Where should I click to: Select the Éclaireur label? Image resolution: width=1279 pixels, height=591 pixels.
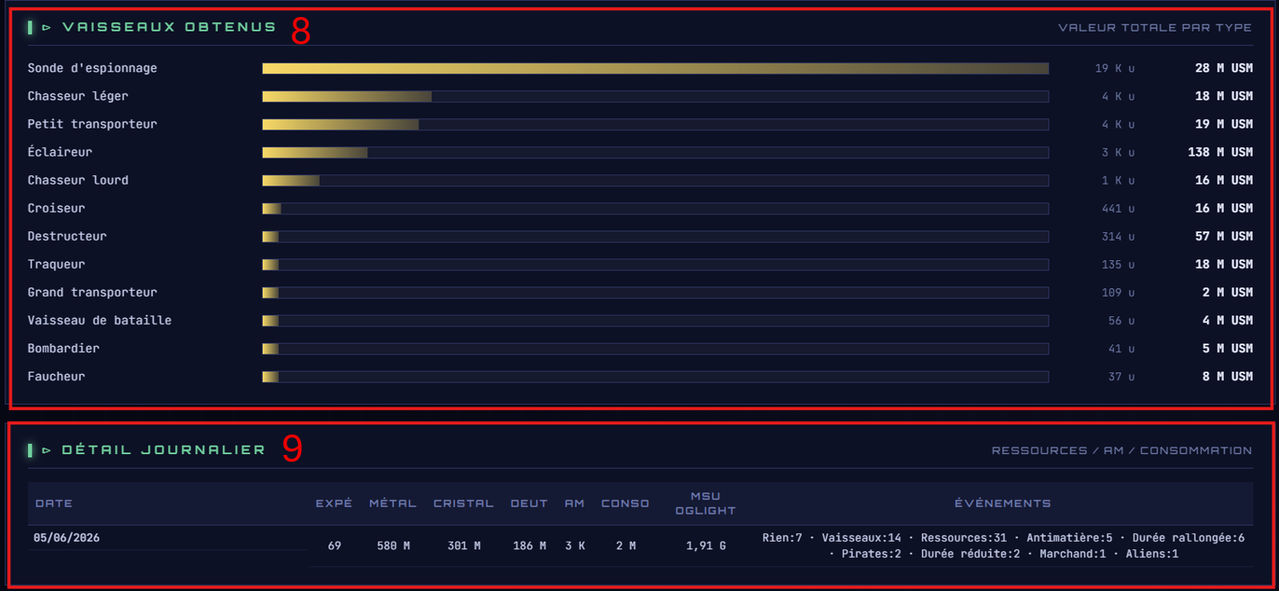coord(60,152)
